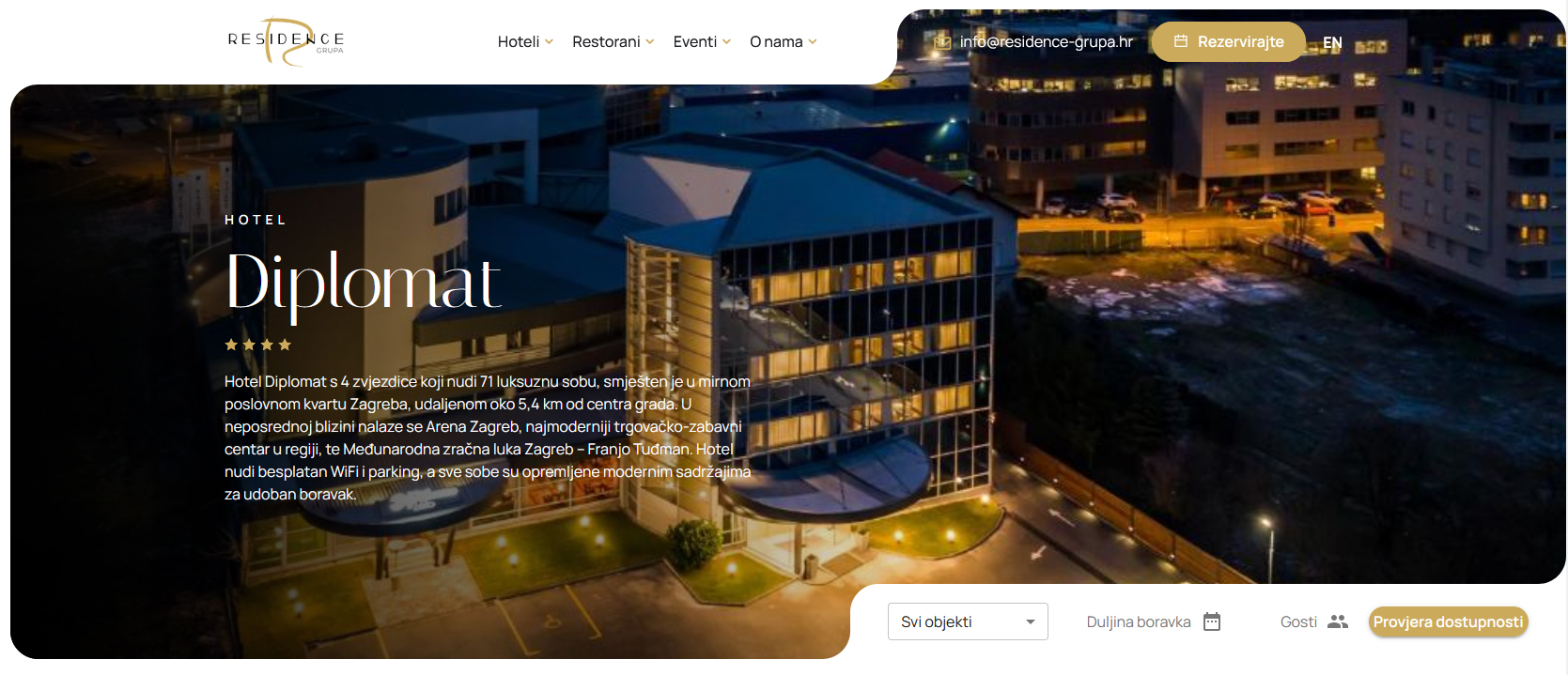The image size is (1568, 675).
Task: Expand the O nama chevron arrow
Action: pos(813,41)
